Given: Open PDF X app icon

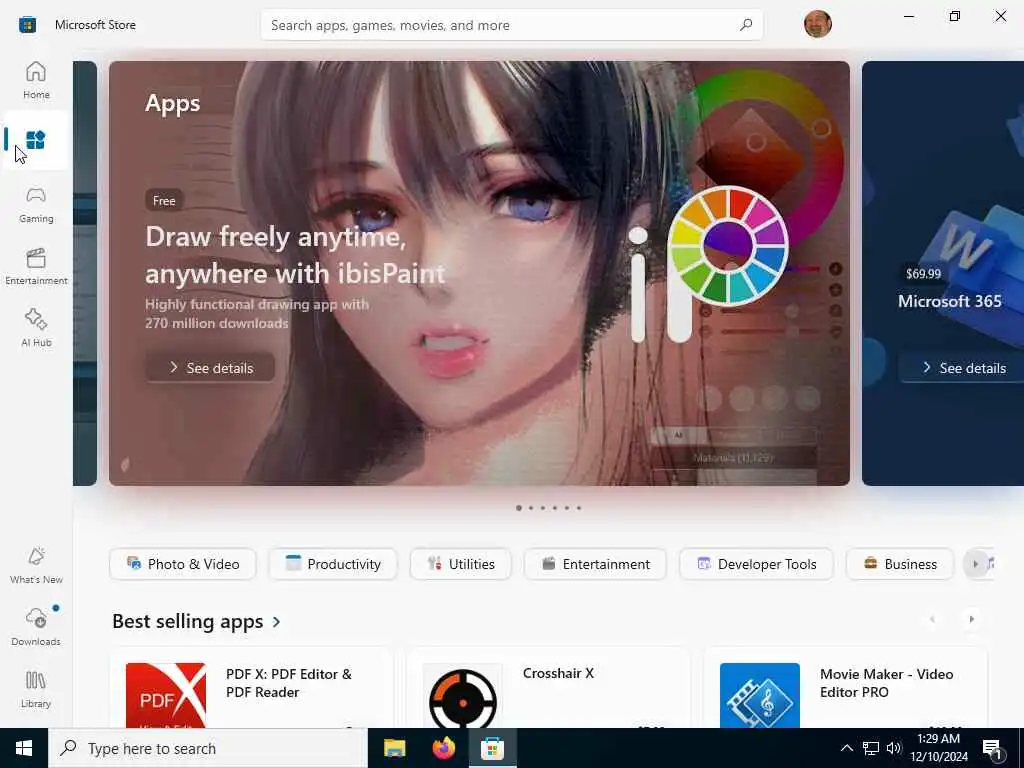Looking at the screenshot, I should point(166,696).
